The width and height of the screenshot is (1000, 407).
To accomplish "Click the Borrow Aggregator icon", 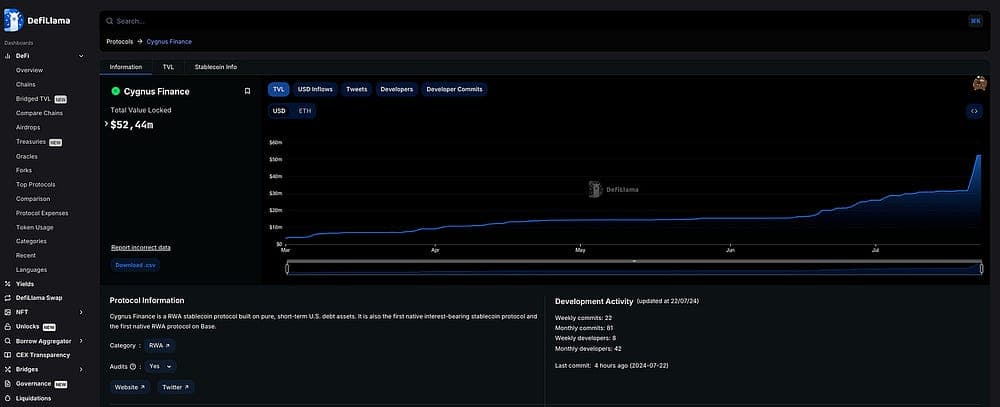I will [8, 341].
